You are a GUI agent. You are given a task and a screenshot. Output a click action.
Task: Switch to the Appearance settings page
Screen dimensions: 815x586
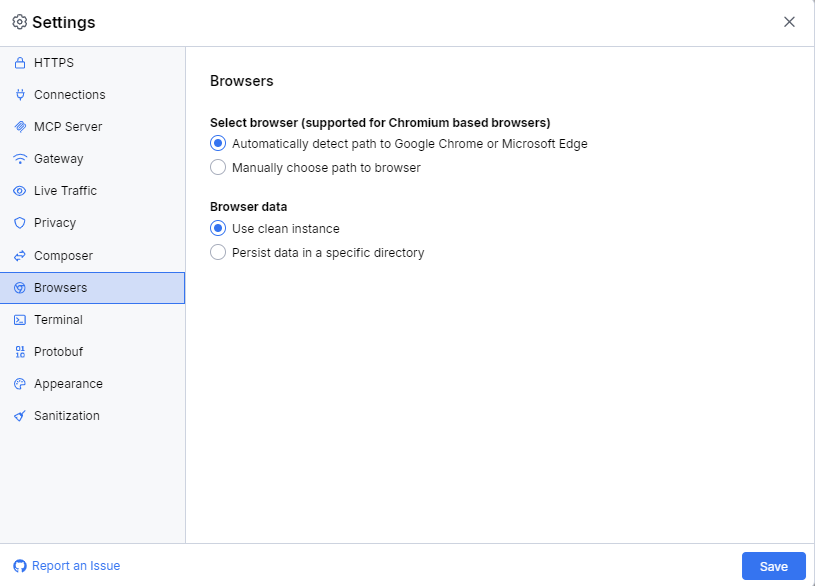70,383
